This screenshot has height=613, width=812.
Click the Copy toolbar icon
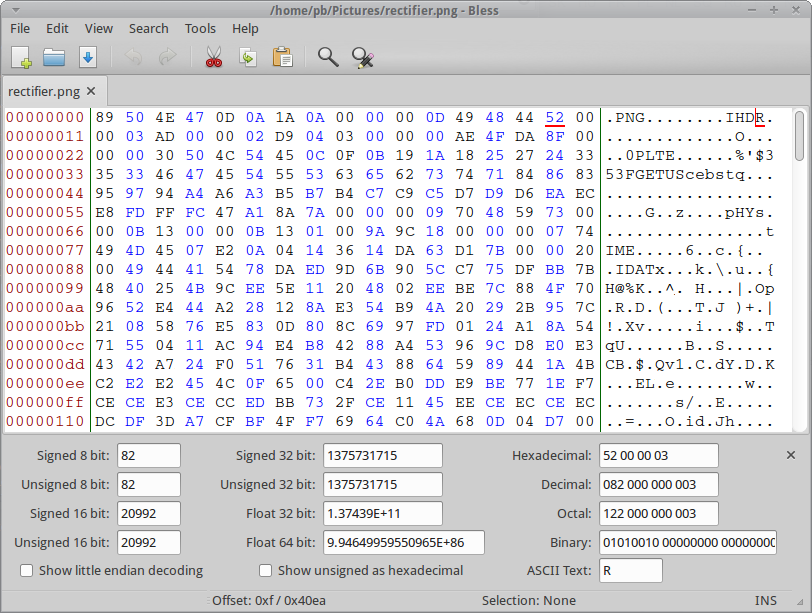247,57
